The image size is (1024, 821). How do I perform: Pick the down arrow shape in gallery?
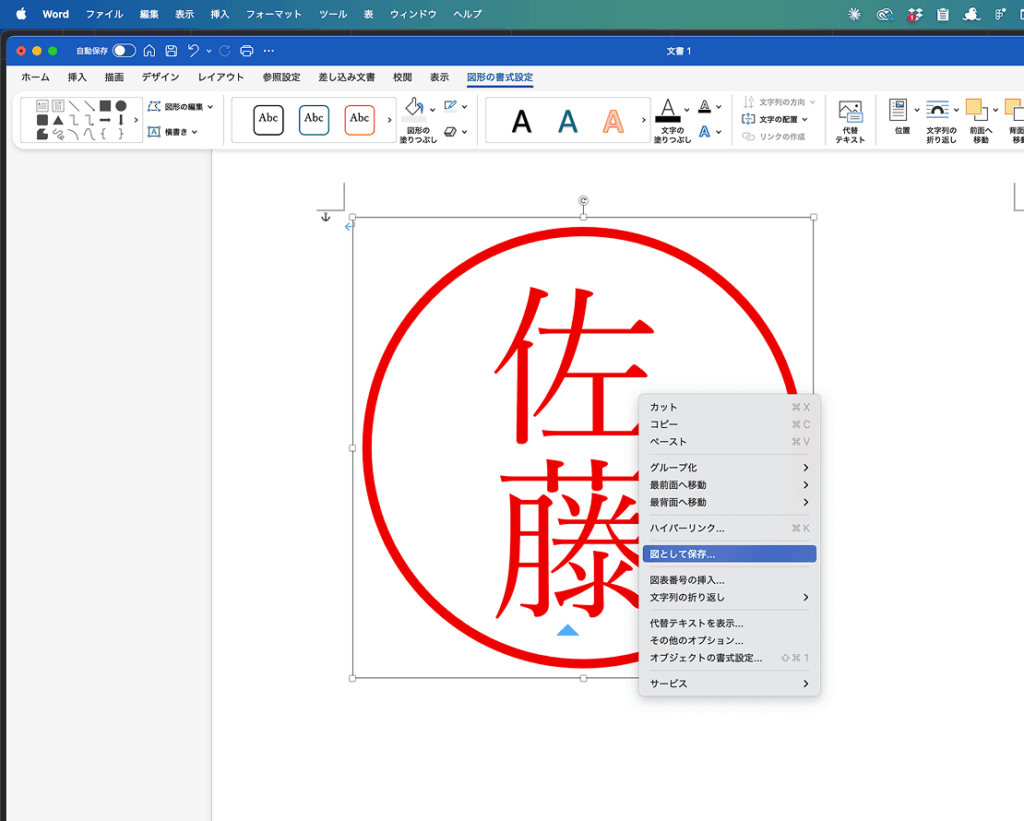coord(121,120)
